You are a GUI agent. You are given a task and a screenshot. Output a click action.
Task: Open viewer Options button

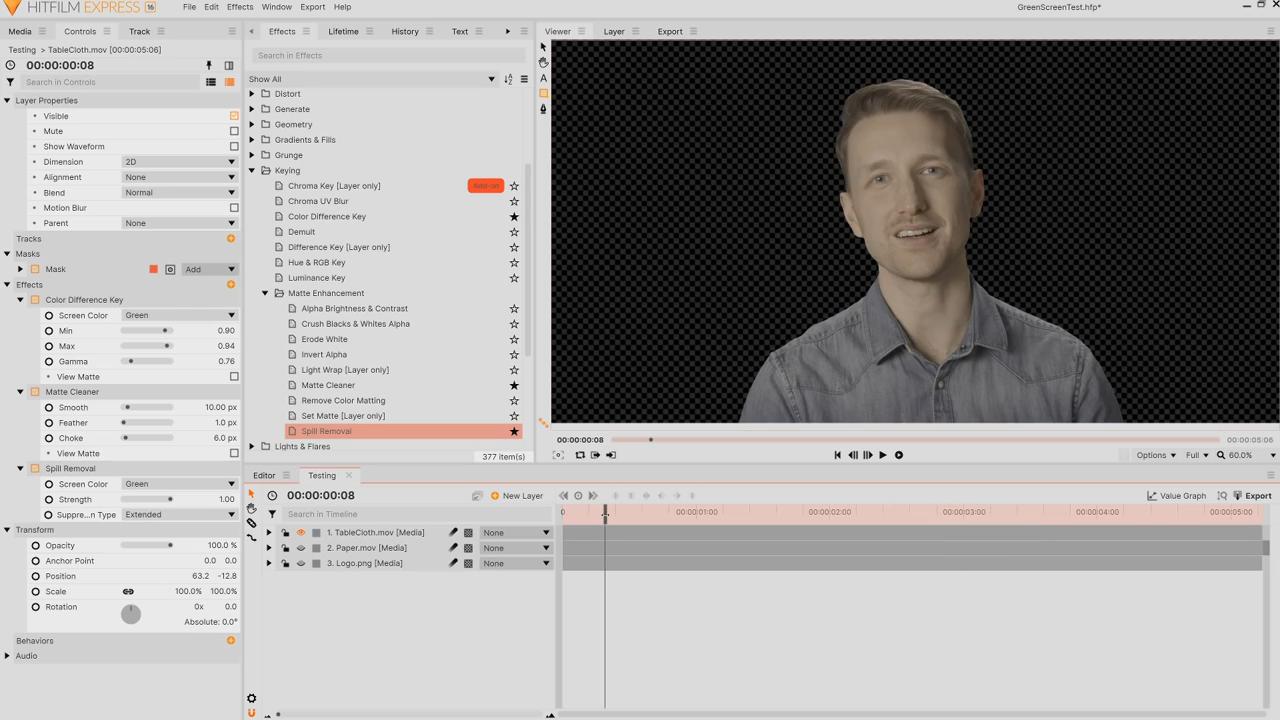coord(1156,455)
